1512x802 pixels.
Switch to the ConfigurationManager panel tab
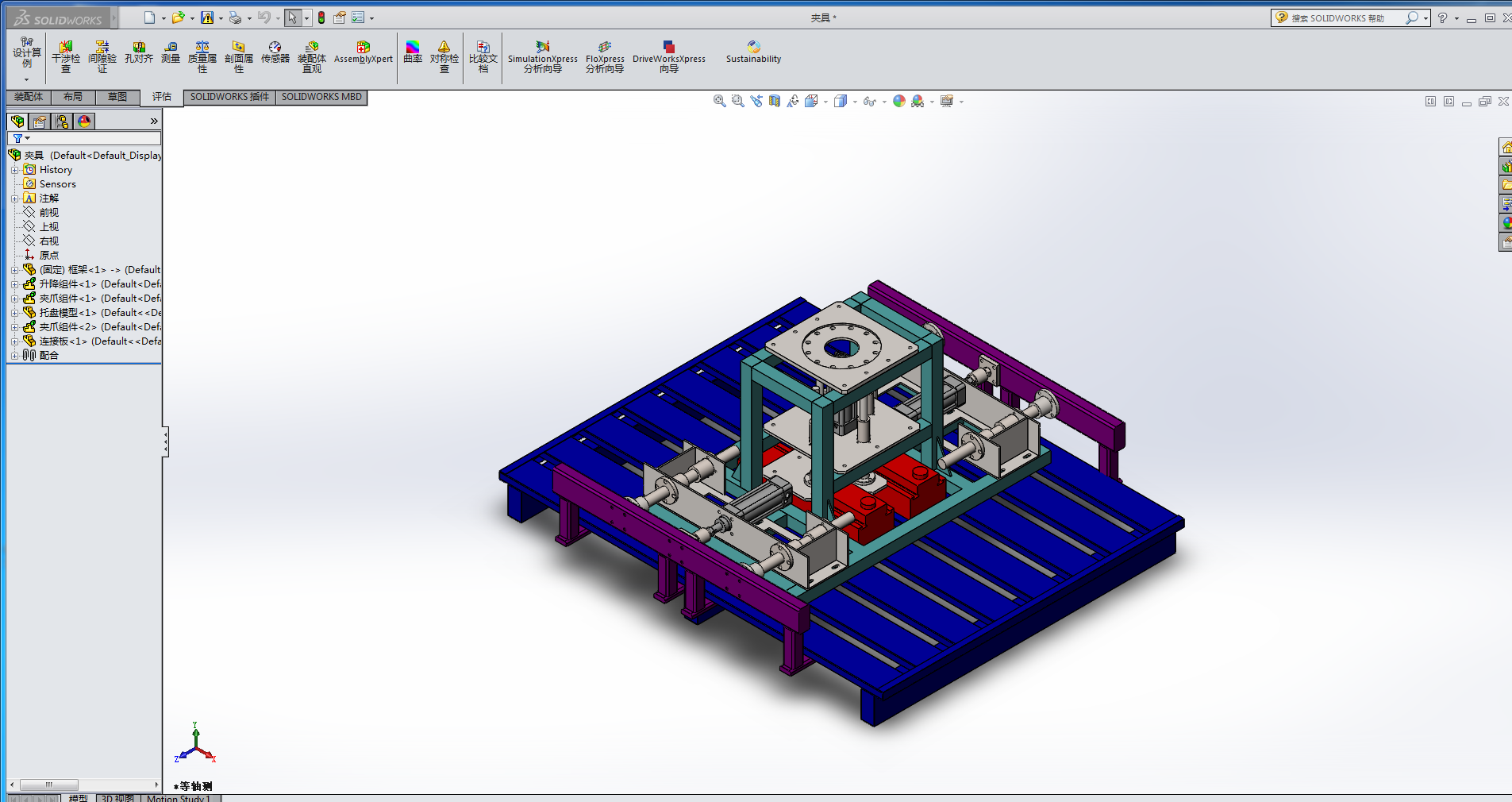pyautogui.click(x=62, y=121)
